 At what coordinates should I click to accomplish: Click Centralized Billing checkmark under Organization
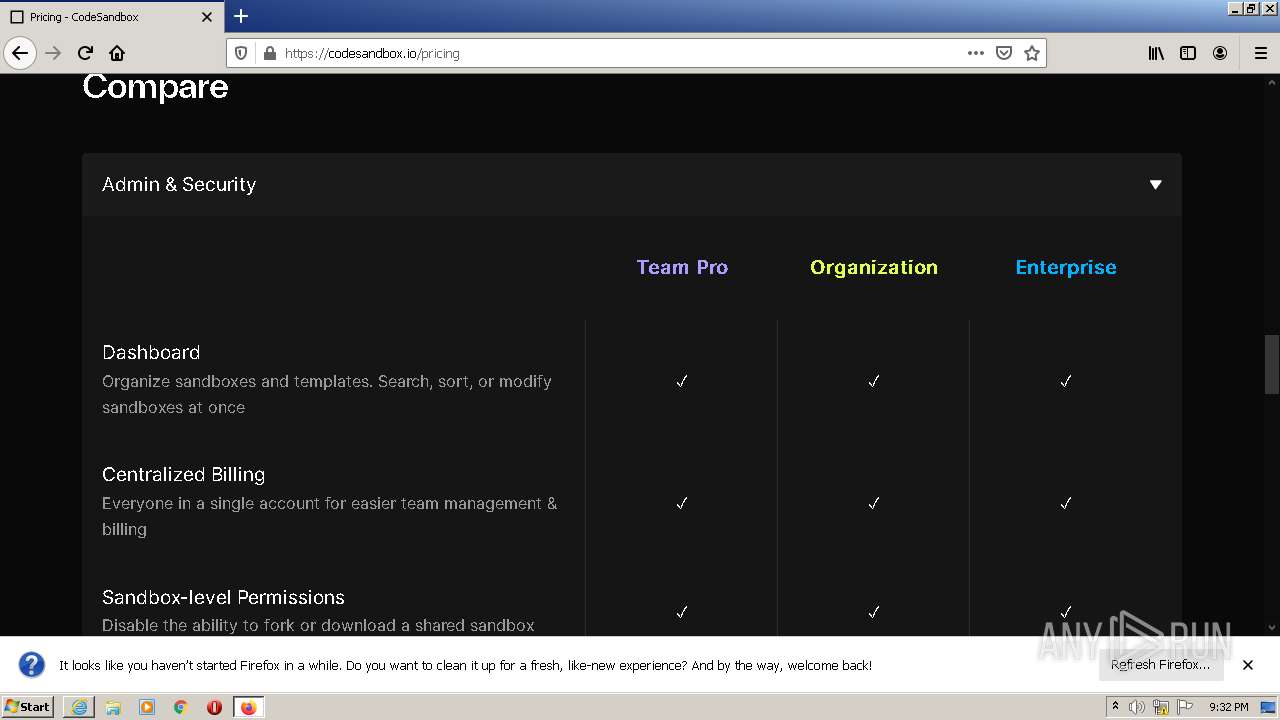[x=874, y=503]
